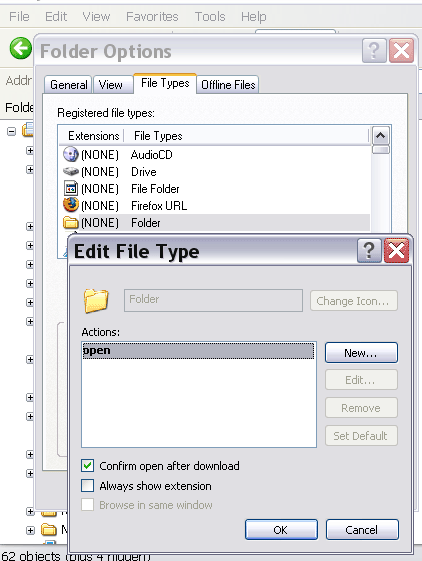Image resolution: width=422 pixels, height=561 pixels.
Task: Open the Tools menu
Action: click(x=210, y=16)
